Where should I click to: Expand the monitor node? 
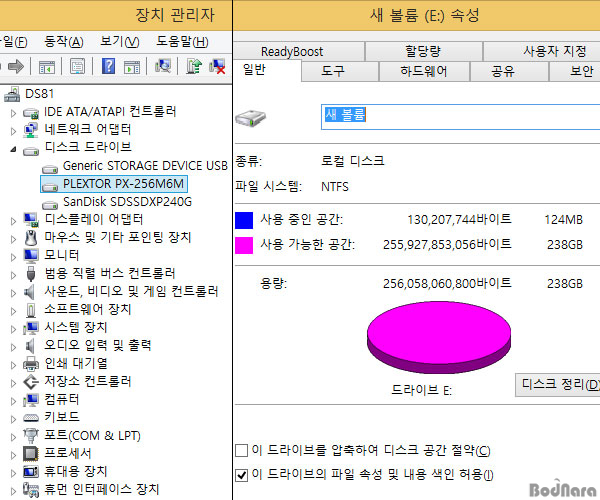click(x=13, y=257)
